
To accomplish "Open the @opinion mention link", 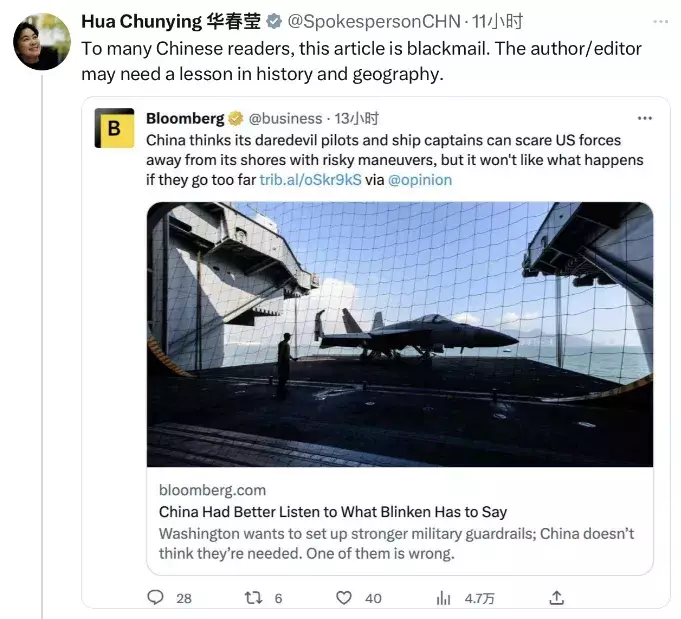I will (419, 180).
